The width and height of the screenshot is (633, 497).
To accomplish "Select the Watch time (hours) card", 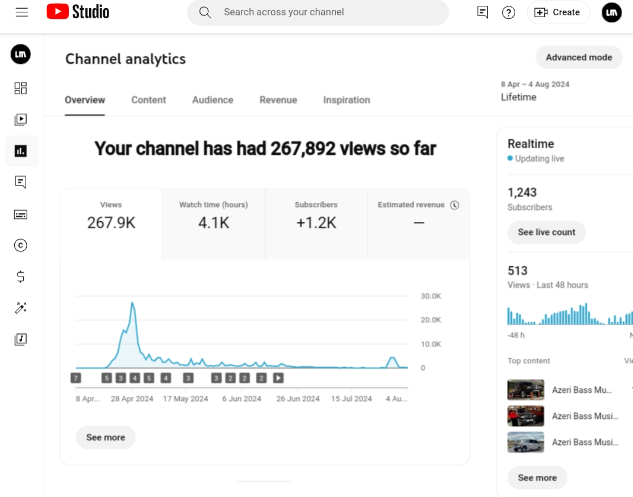I will 214,224.
